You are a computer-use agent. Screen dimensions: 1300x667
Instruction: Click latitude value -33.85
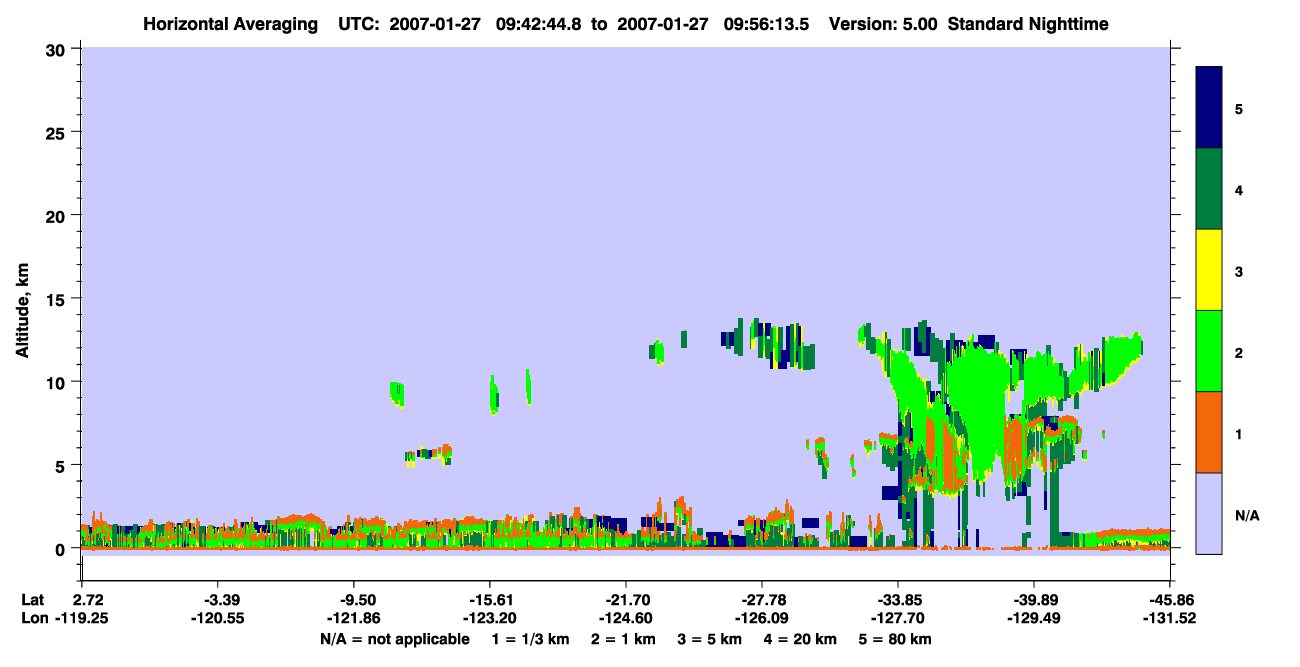(898, 600)
